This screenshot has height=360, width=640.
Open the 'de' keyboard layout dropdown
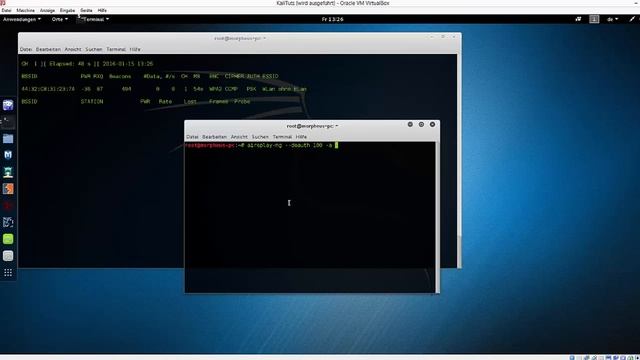[x=613, y=19]
